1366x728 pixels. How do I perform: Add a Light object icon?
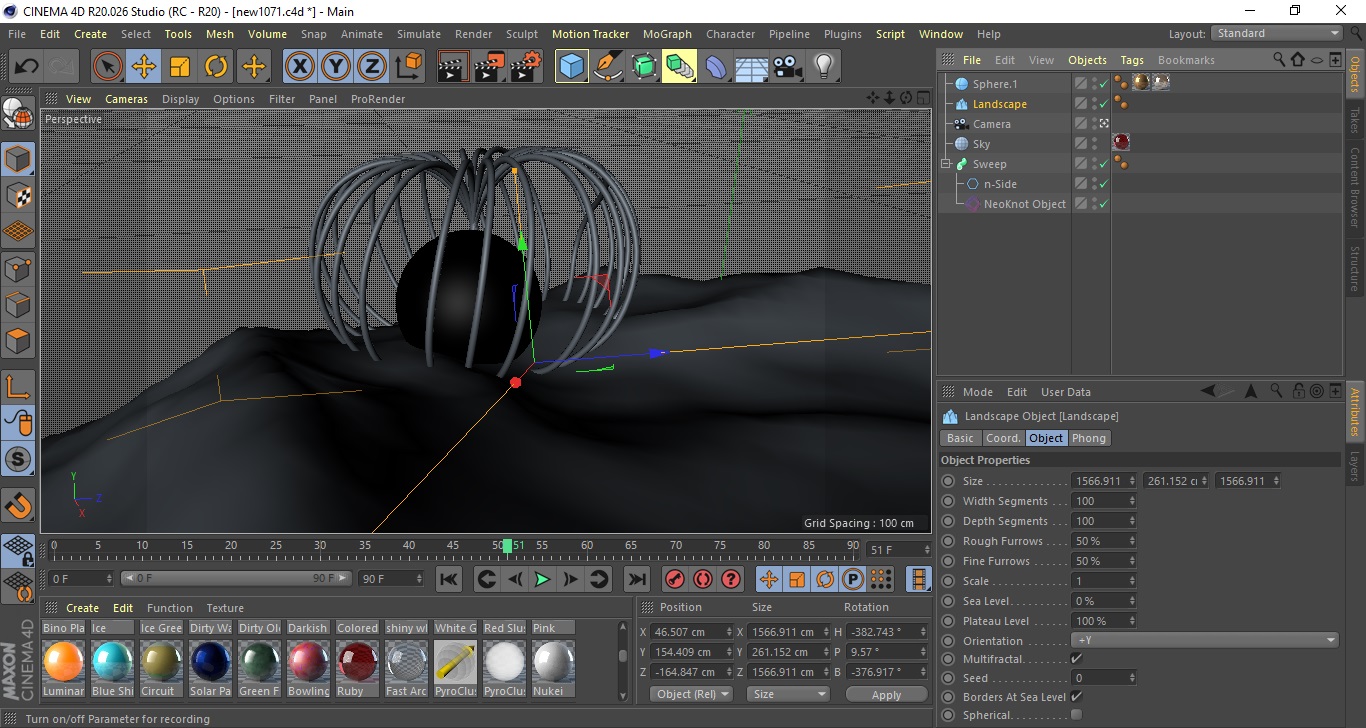824,67
